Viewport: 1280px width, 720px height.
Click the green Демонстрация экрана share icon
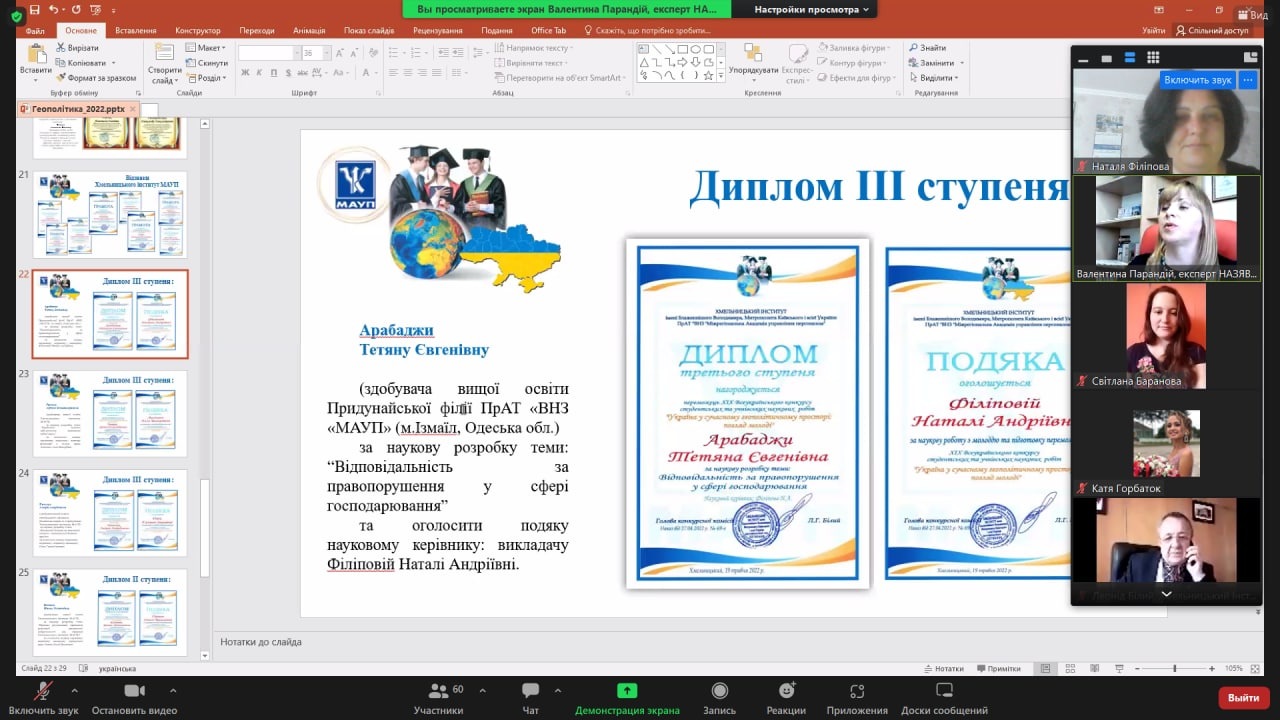click(x=627, y=691)
